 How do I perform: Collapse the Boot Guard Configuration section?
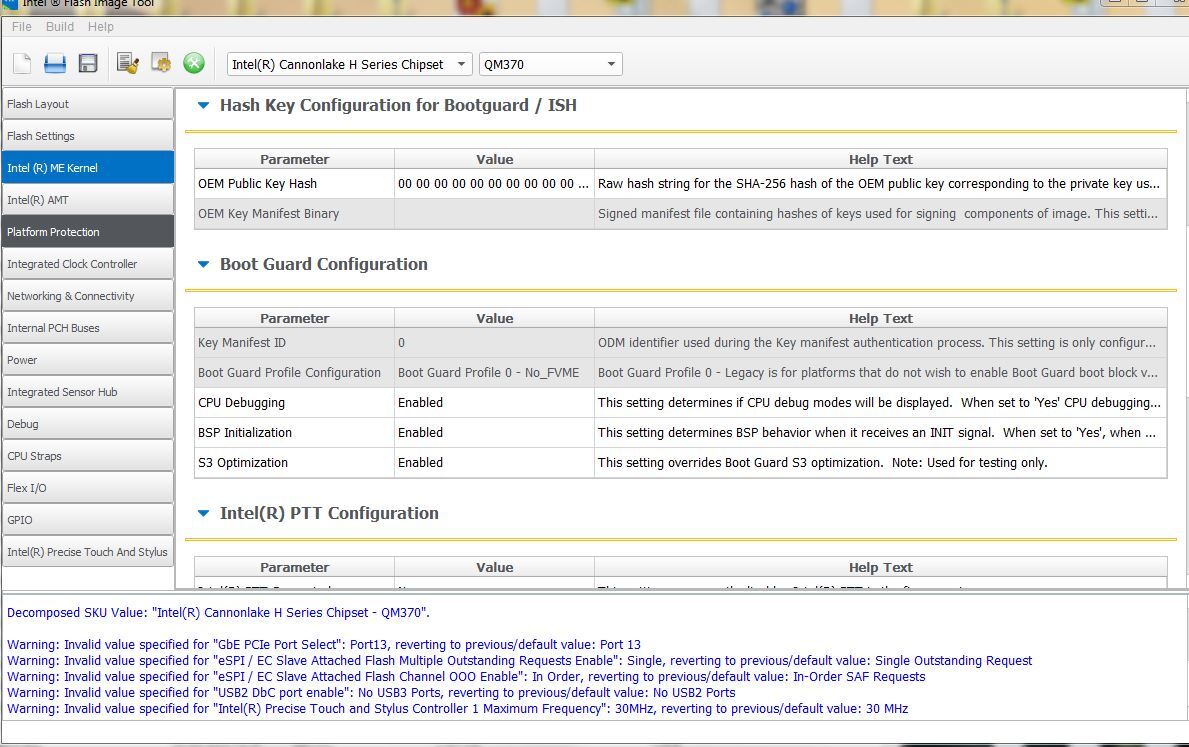pos(203,265)
